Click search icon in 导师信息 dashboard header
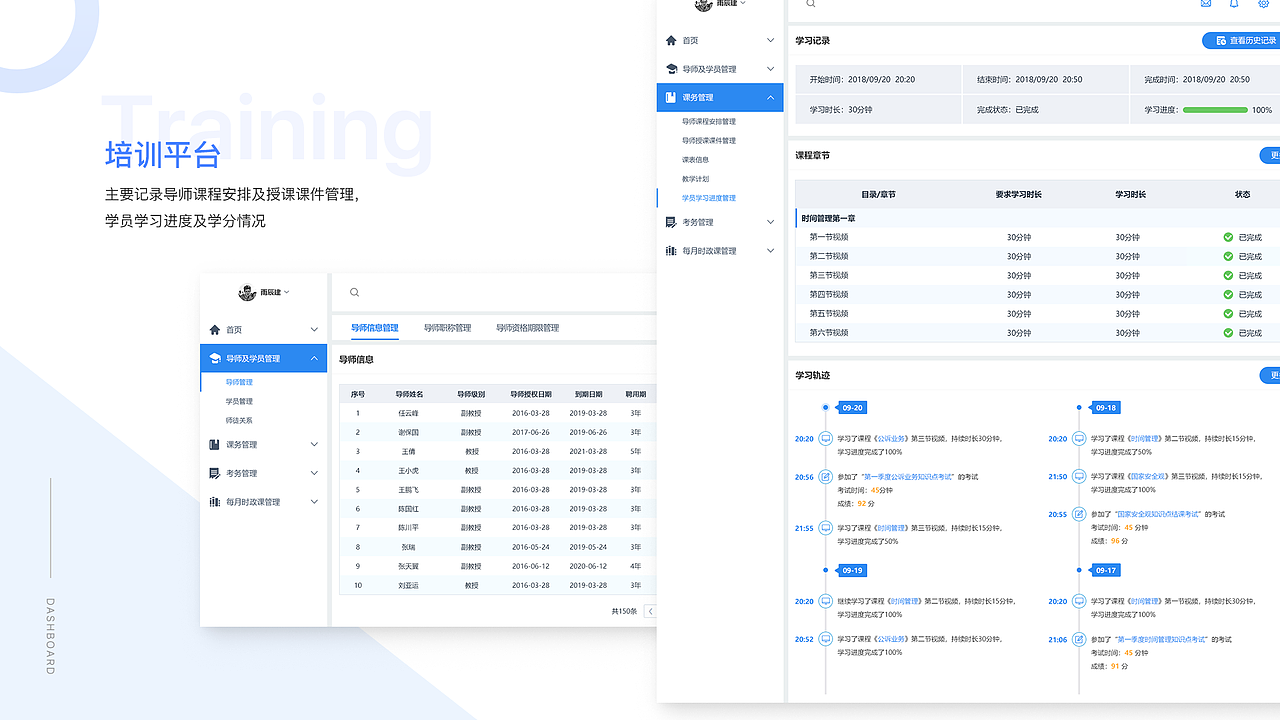Viewport: 1280px width, 720px height. [354, 293]
